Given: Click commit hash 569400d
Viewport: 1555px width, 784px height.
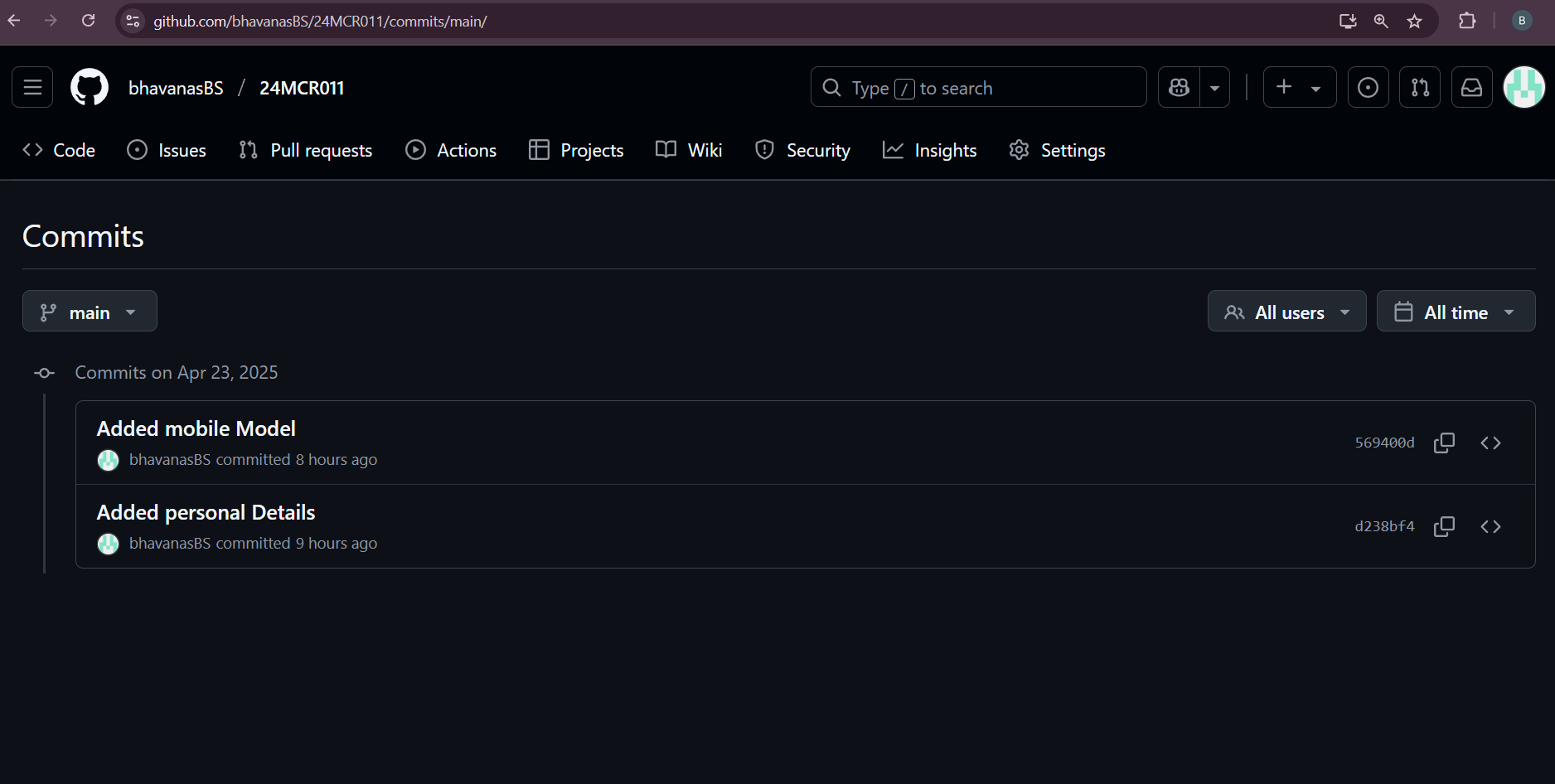Looking at the screenshot, I should click(x=1384, y=443).
